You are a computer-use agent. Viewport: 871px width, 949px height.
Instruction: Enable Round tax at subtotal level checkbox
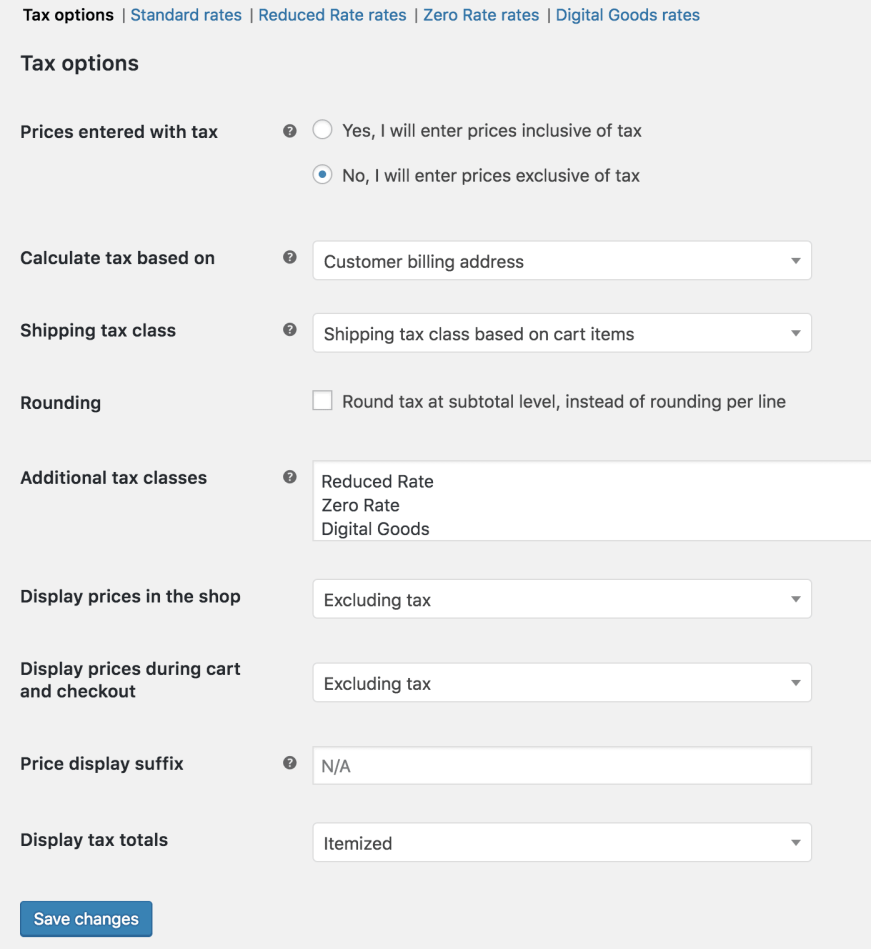322,401
